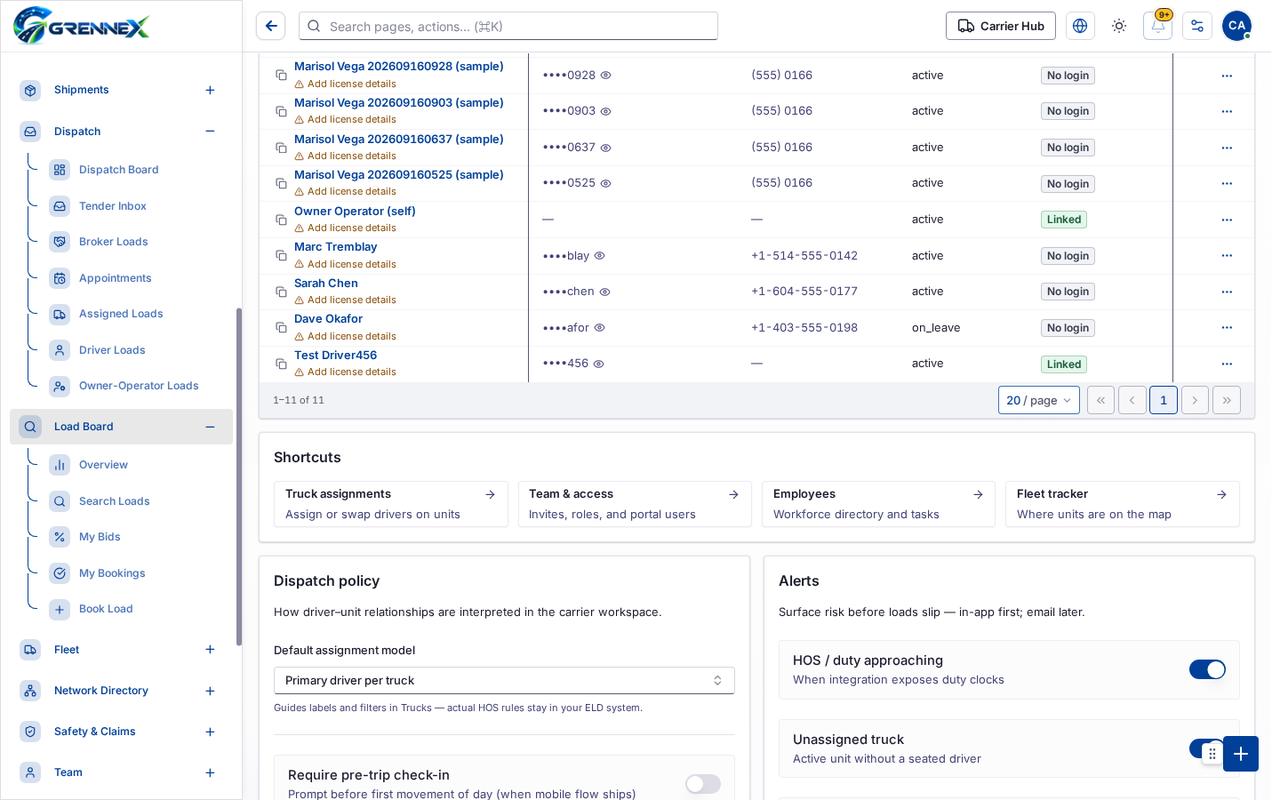Open My Bids in the sidebar
The width and height of the screenshot is (1280, 800).
100,537
